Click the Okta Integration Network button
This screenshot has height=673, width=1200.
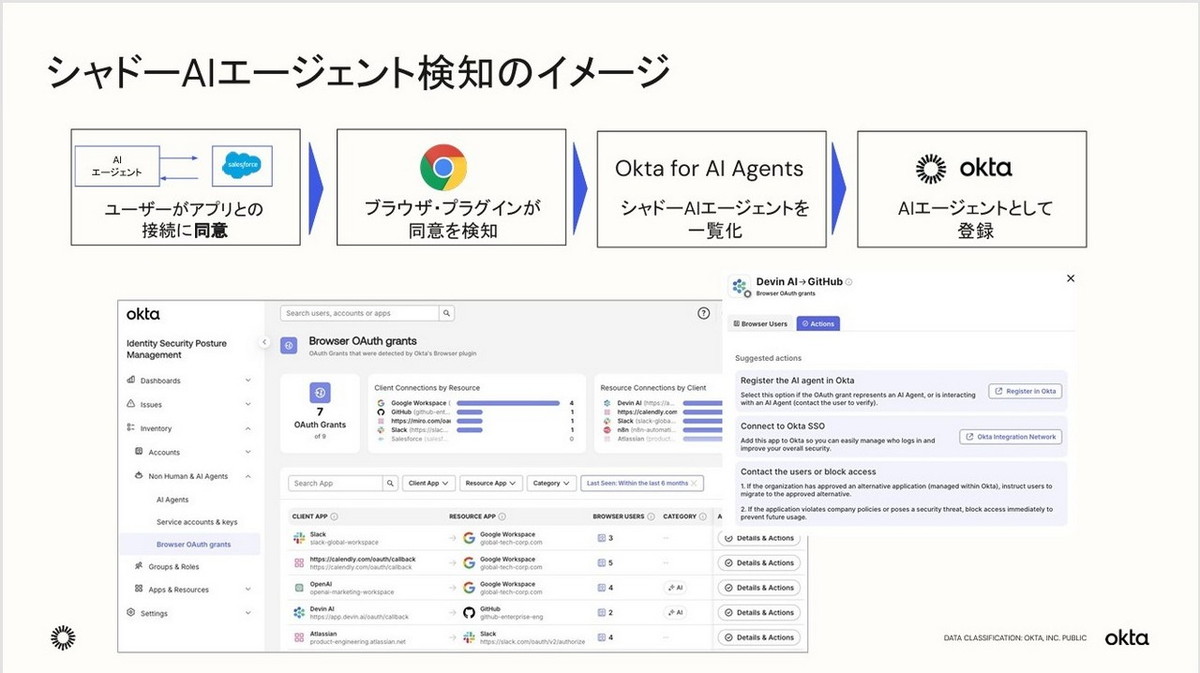(x=1010, y=436)
